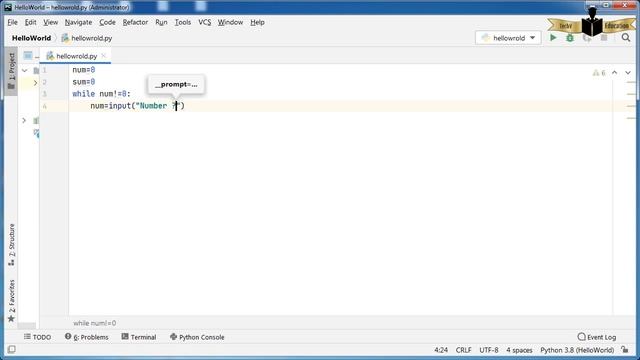Open the Run menu
Screen dimensions: 640x360
point(161,22)
